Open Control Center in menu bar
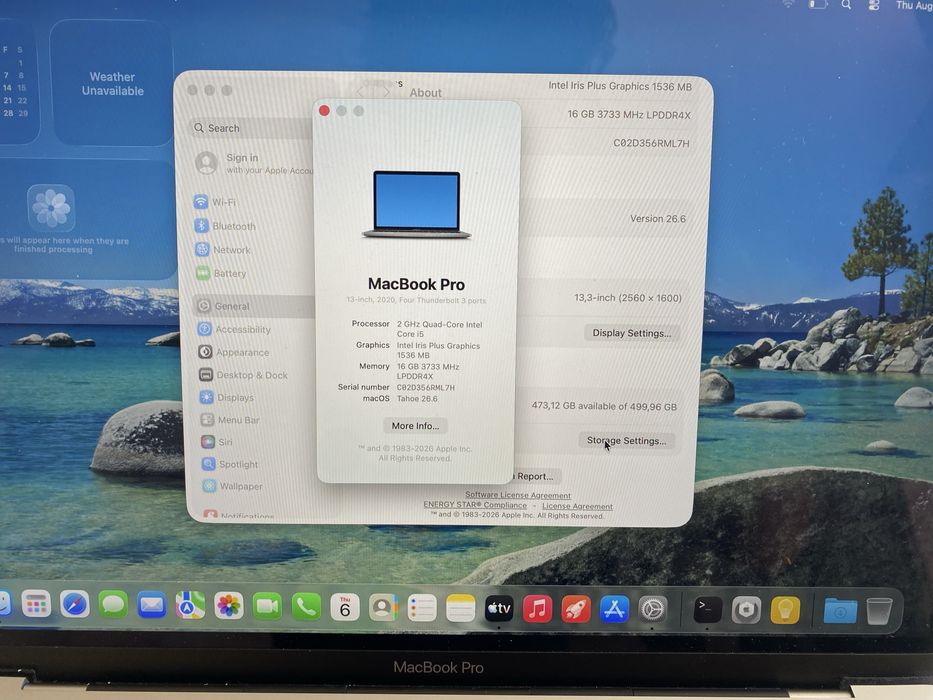Viewport: 933px width, 700px height. click(873, 5)
